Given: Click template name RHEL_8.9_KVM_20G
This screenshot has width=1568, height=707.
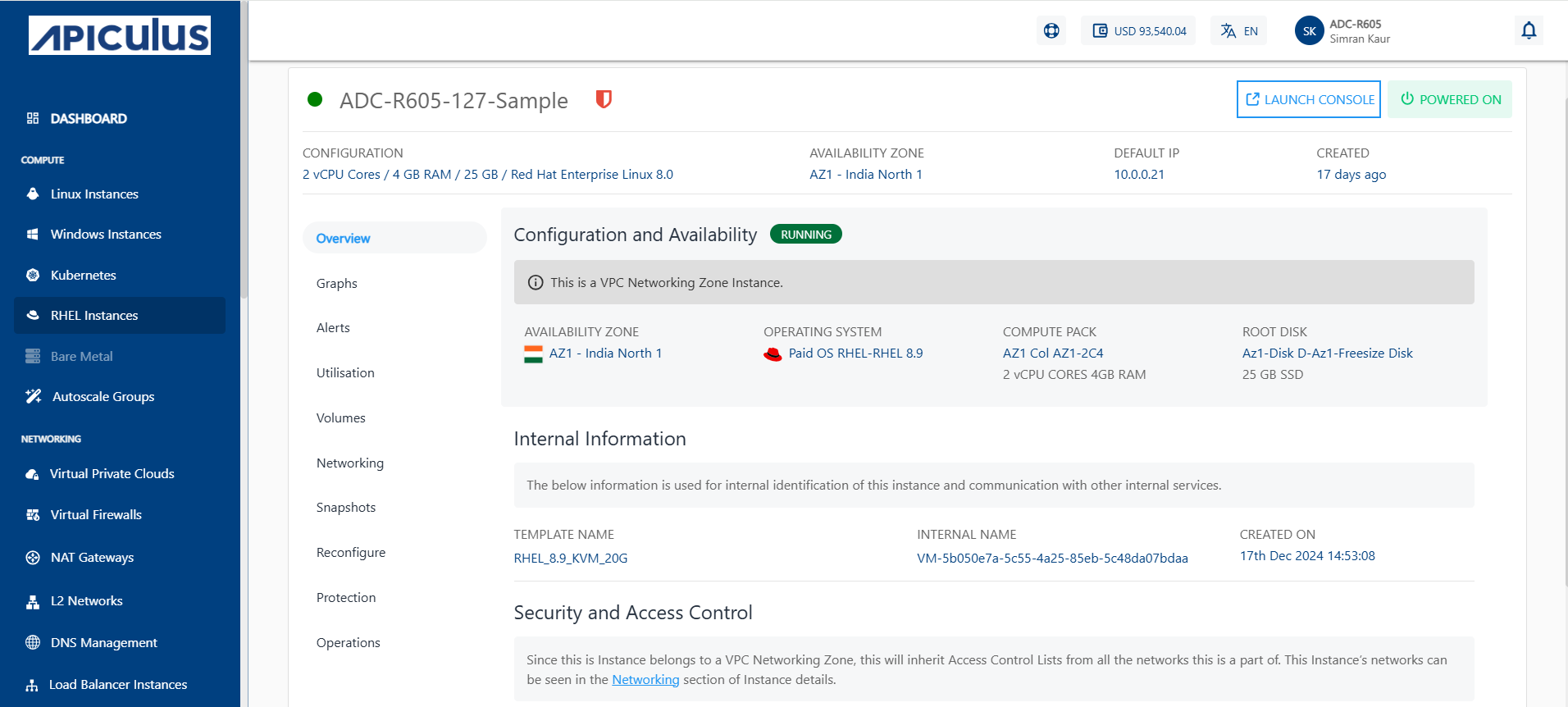Looking at the screenshot, I should 571,559.
